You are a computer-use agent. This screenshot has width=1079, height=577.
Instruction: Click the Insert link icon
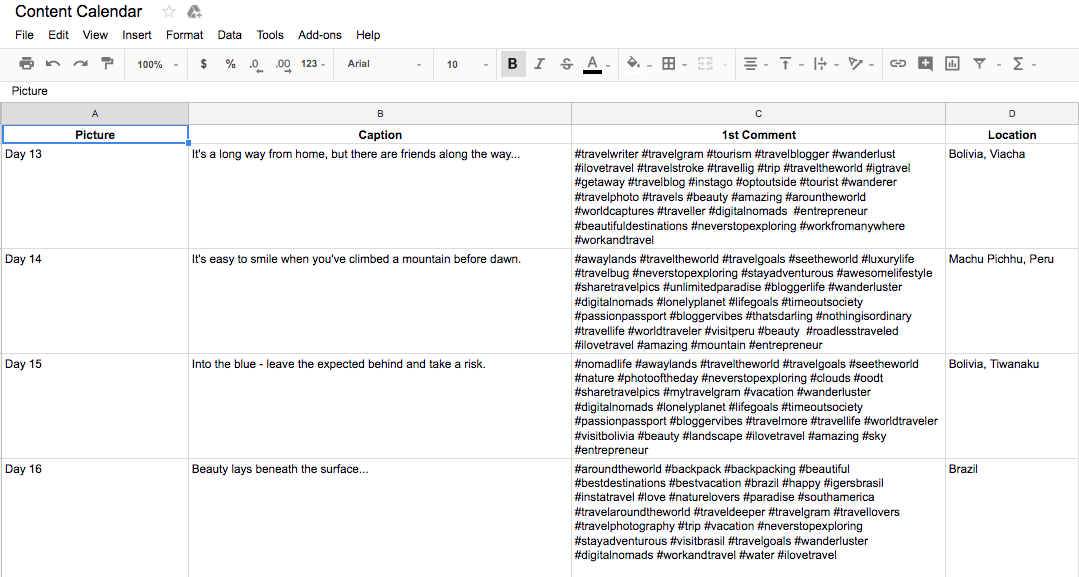898,64
